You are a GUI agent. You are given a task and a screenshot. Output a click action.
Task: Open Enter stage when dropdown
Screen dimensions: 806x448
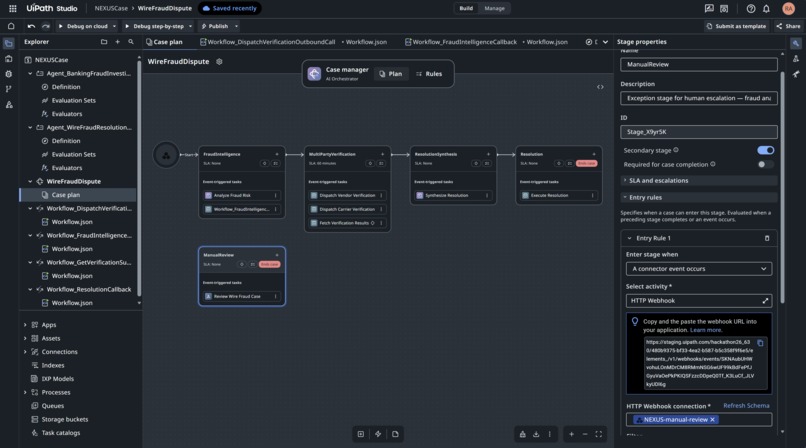click(x=699, y=269)
